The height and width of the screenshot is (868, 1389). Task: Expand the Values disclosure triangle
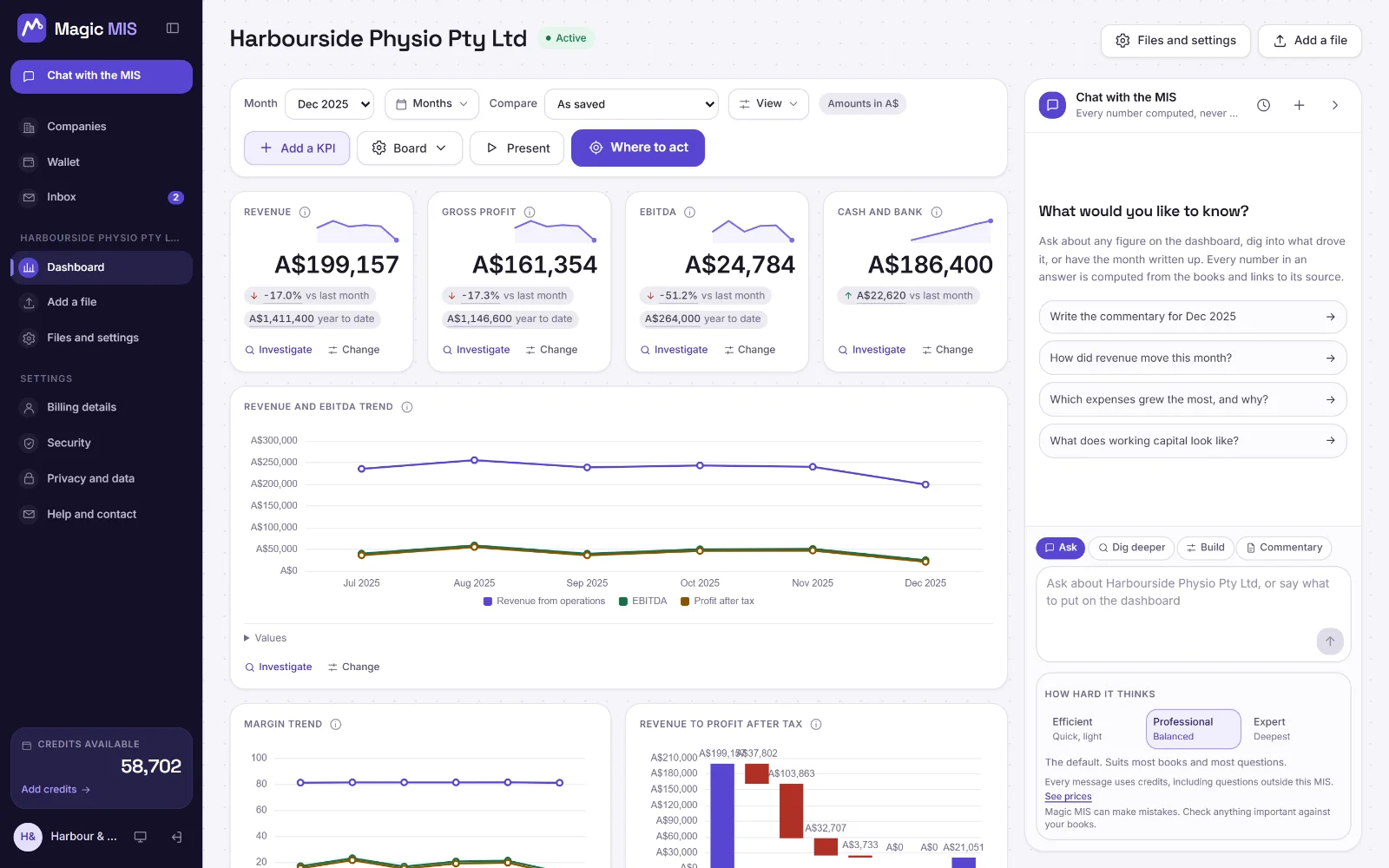247,638
